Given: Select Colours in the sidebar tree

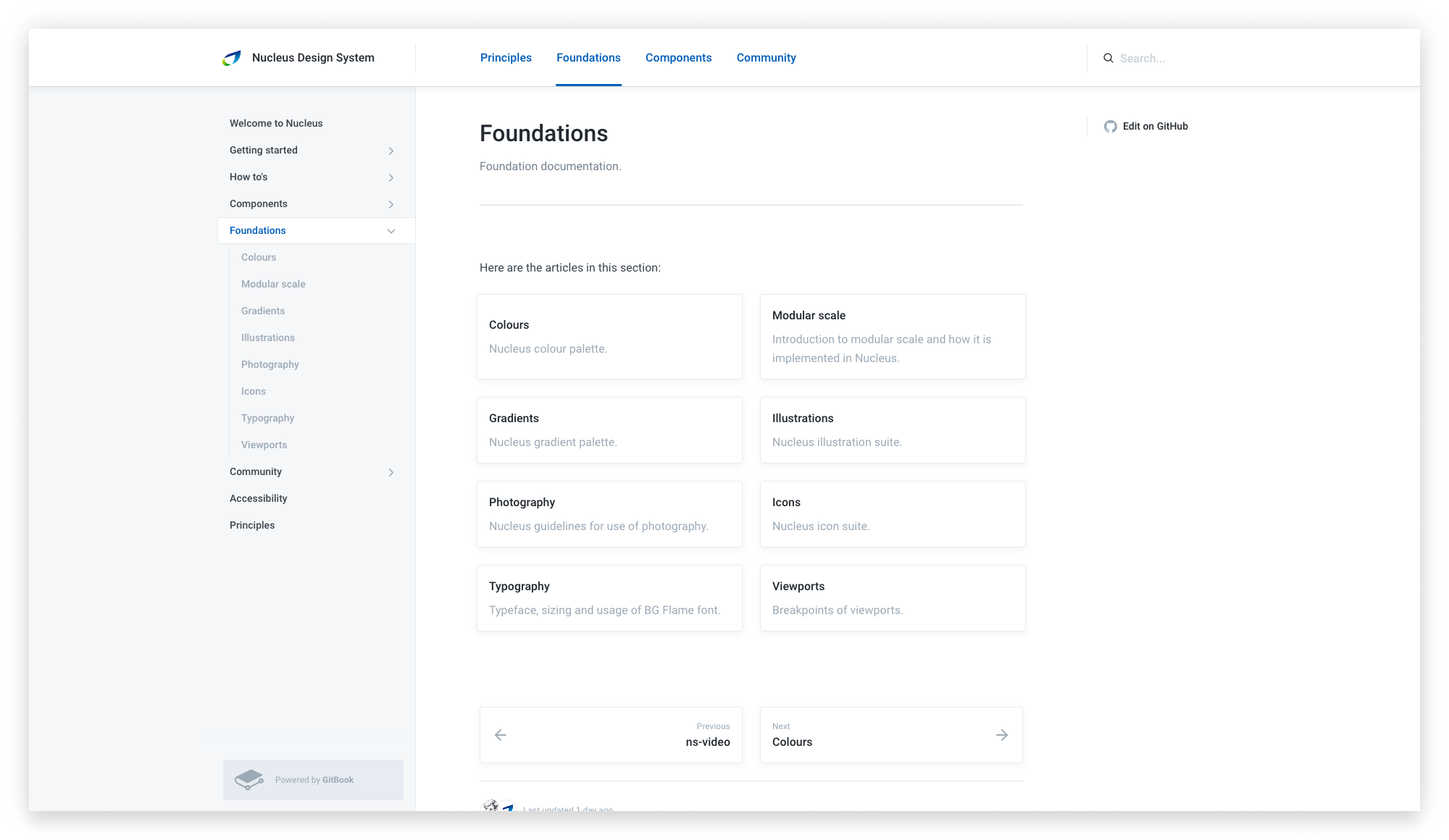Looking at the screenshot, I should pyautogui.click(x=259, y=257).
